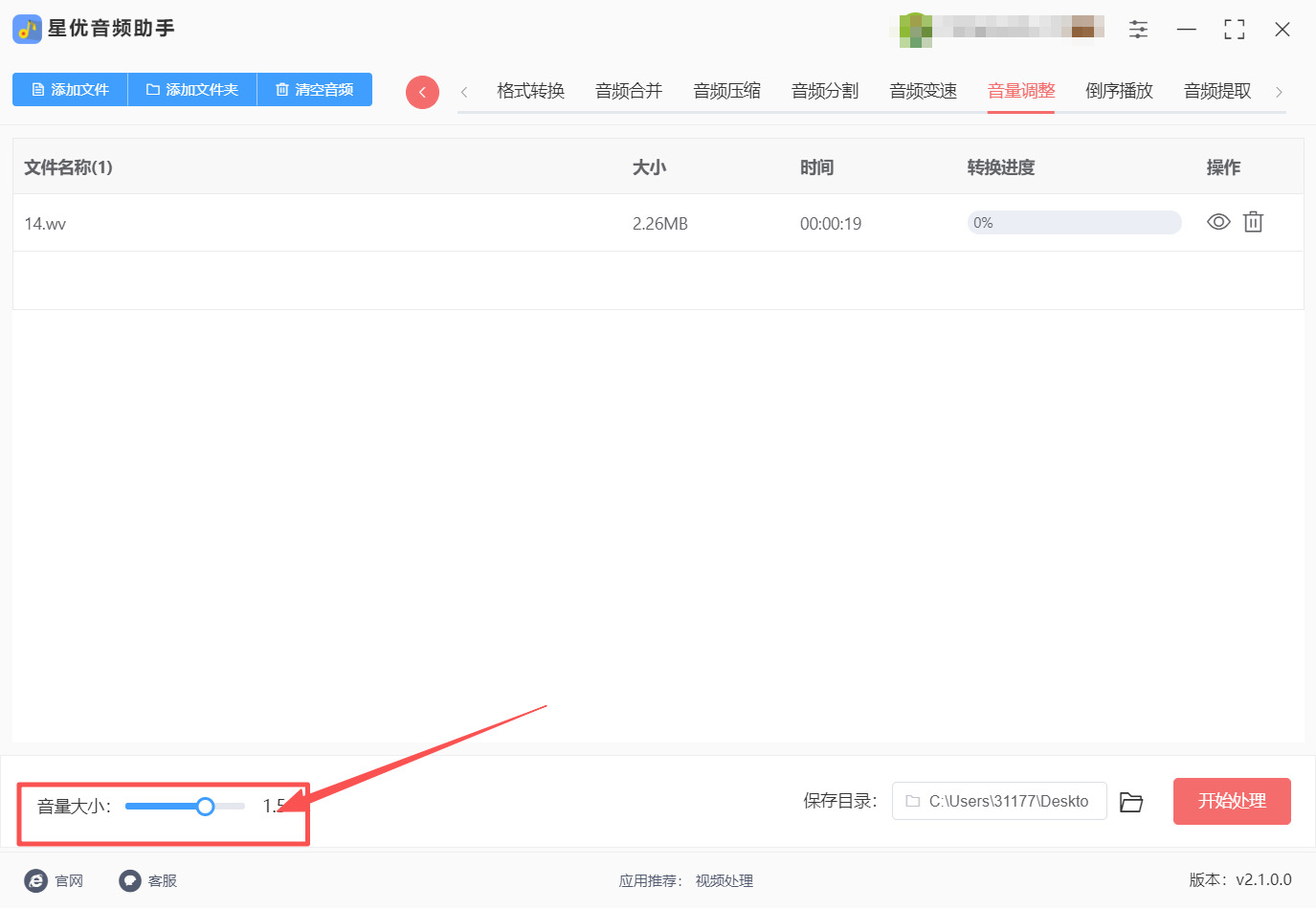Click the 保存目录 path input field
1316x909 pixels.
tap(999, 801)
